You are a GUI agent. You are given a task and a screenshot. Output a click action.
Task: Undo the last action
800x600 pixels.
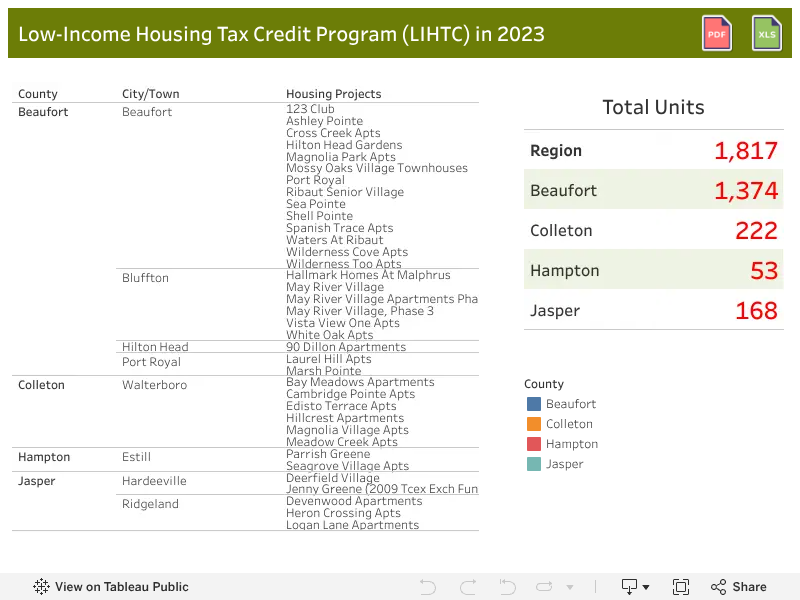428,587
